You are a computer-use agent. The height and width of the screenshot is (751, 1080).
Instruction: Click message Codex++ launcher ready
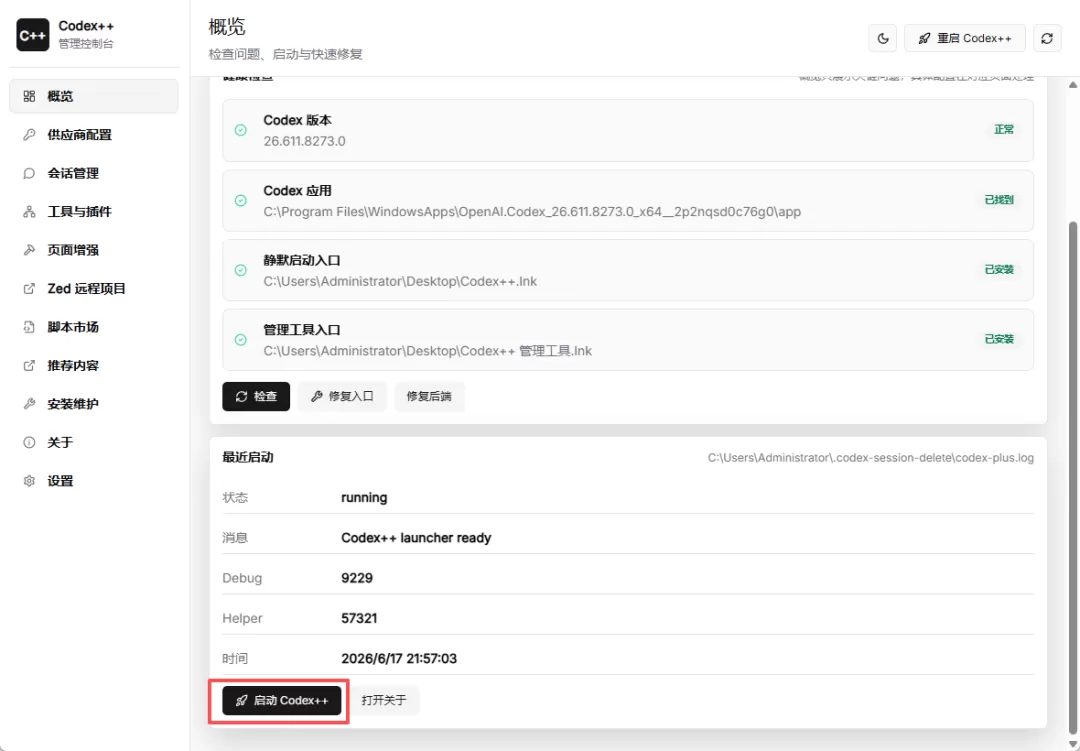[416, 537]
